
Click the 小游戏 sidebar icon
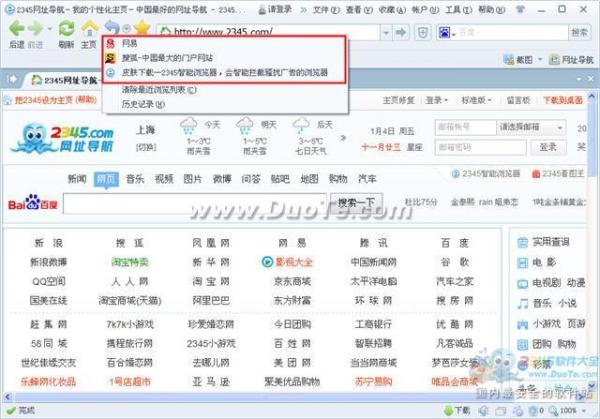(x=522, y=324)
